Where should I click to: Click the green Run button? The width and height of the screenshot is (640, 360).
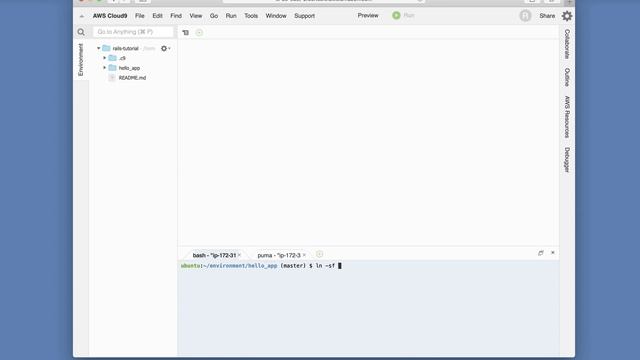tap(403, 16)
